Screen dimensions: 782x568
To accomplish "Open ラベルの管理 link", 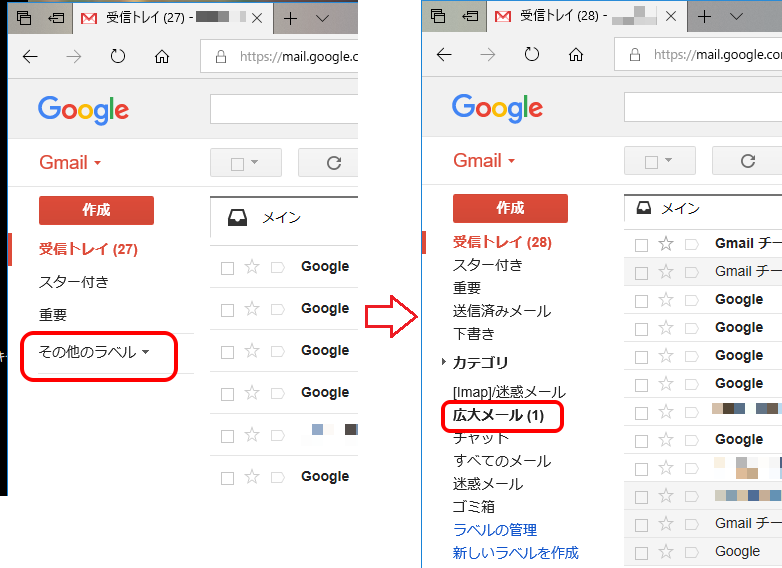I will (495, 530).
